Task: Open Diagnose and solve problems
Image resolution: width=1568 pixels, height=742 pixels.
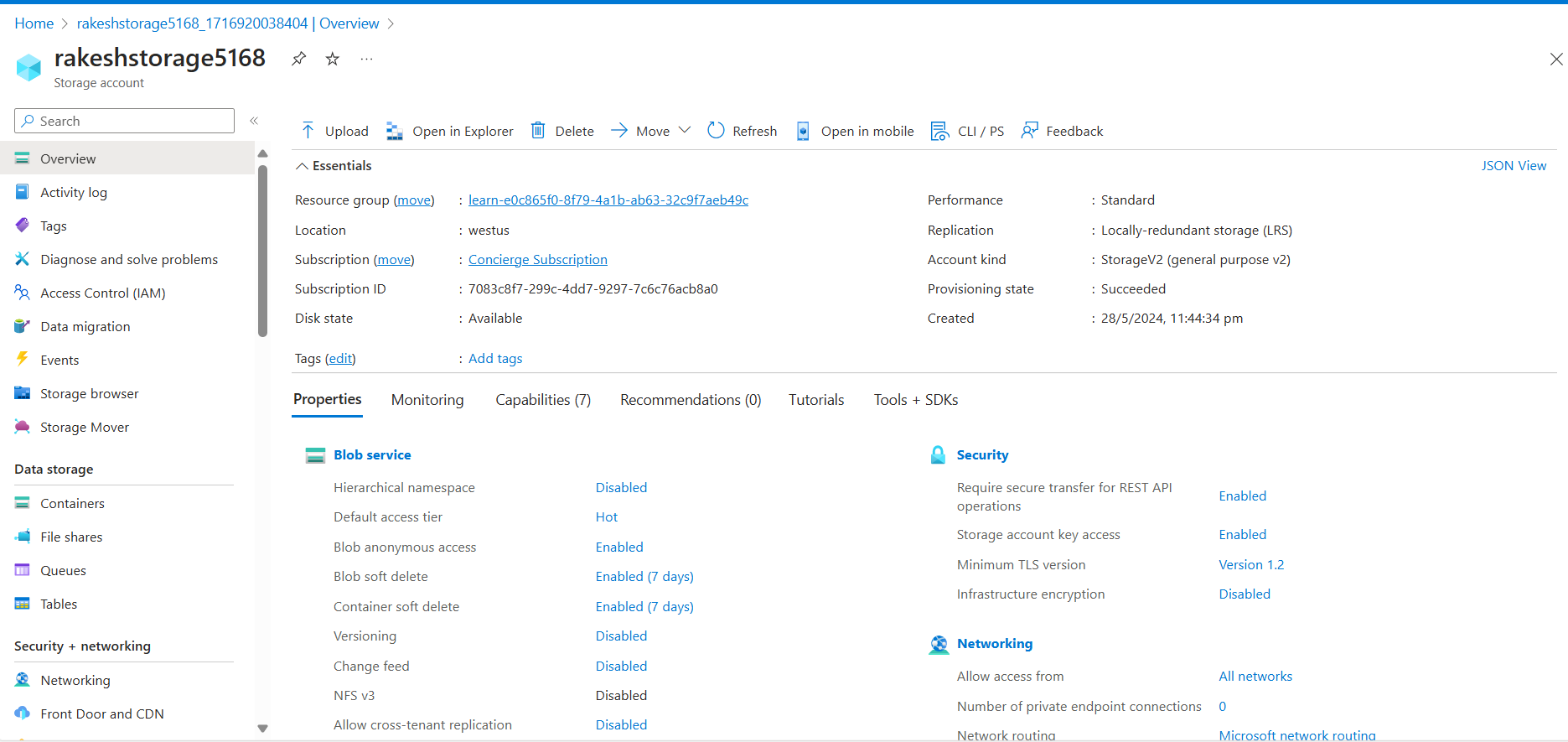Action: [127, 259]
